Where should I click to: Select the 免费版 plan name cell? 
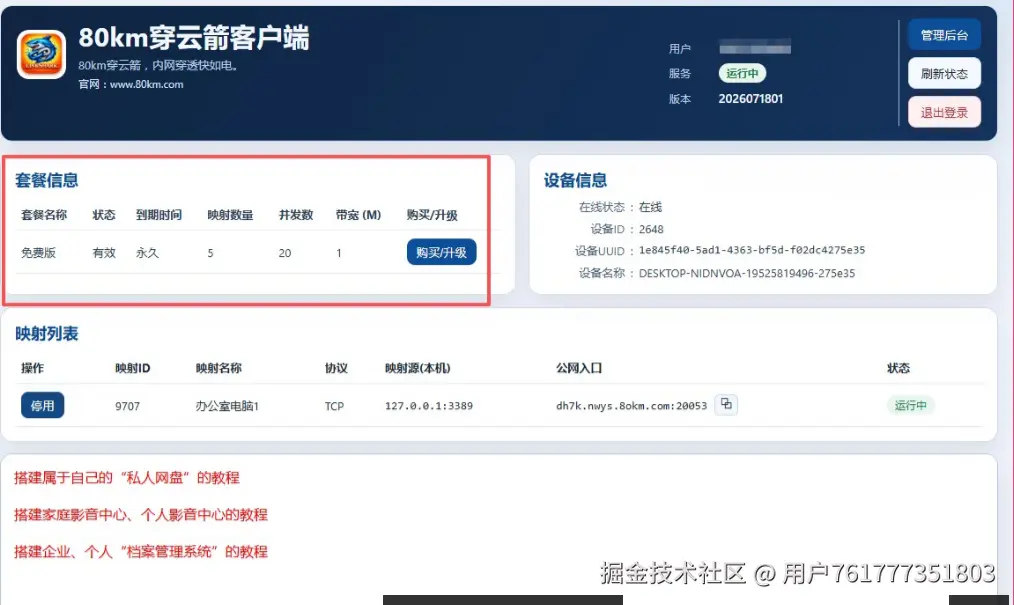[x=39, y=253]
